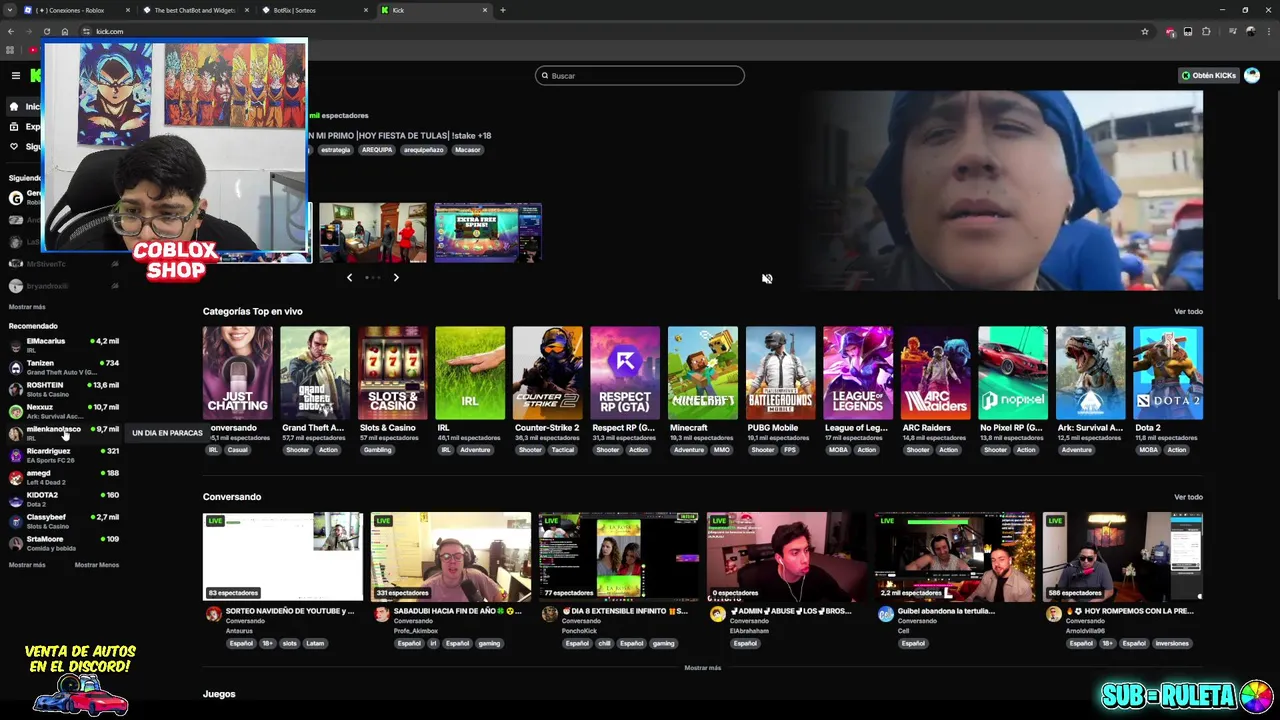This screenshot has width=1280, height=720.
Task: Click Ver todo for Conversando section
Action: point(1188,497)
